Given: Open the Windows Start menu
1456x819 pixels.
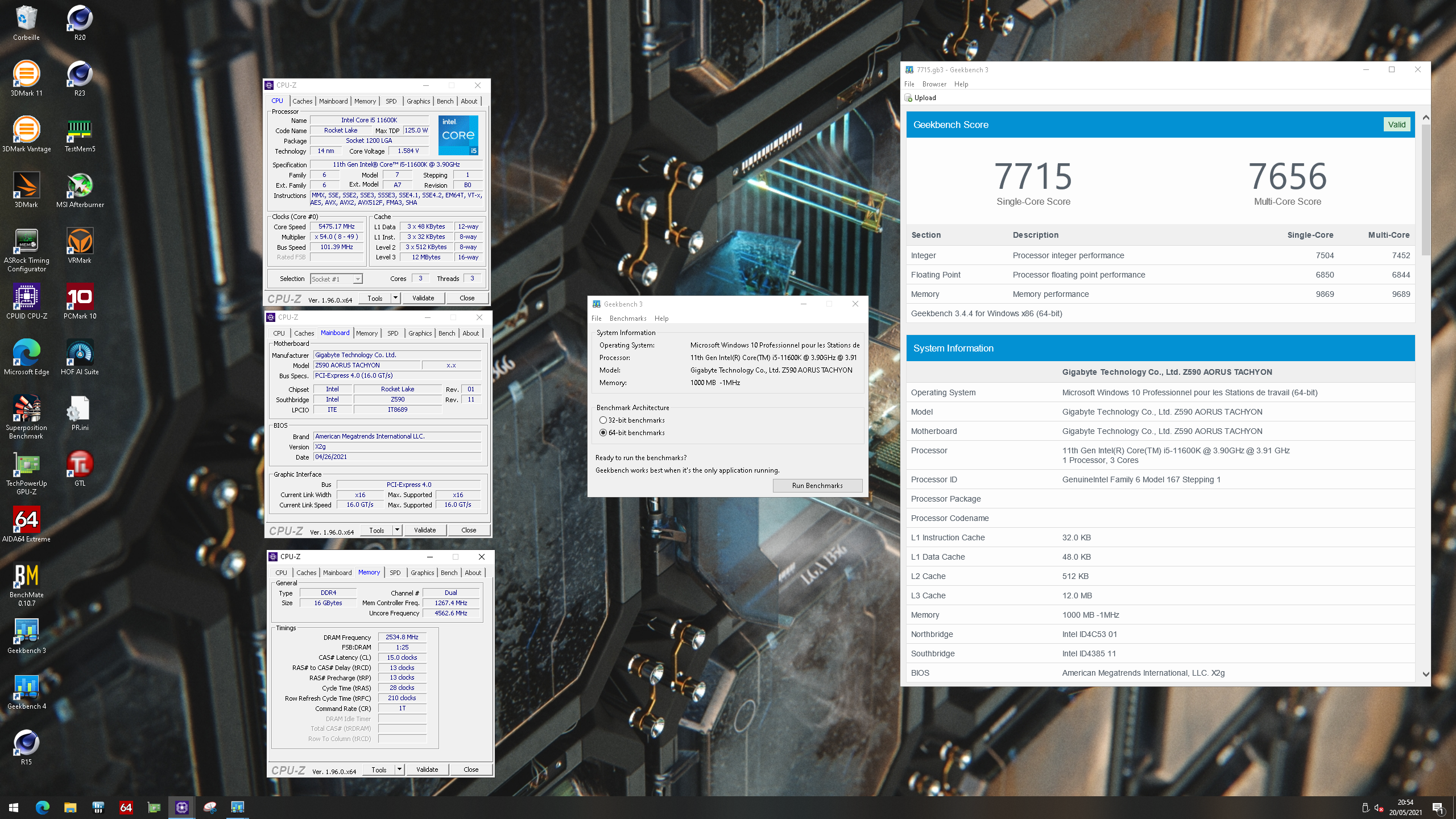Looking at the screenshot, I should 14,807.
